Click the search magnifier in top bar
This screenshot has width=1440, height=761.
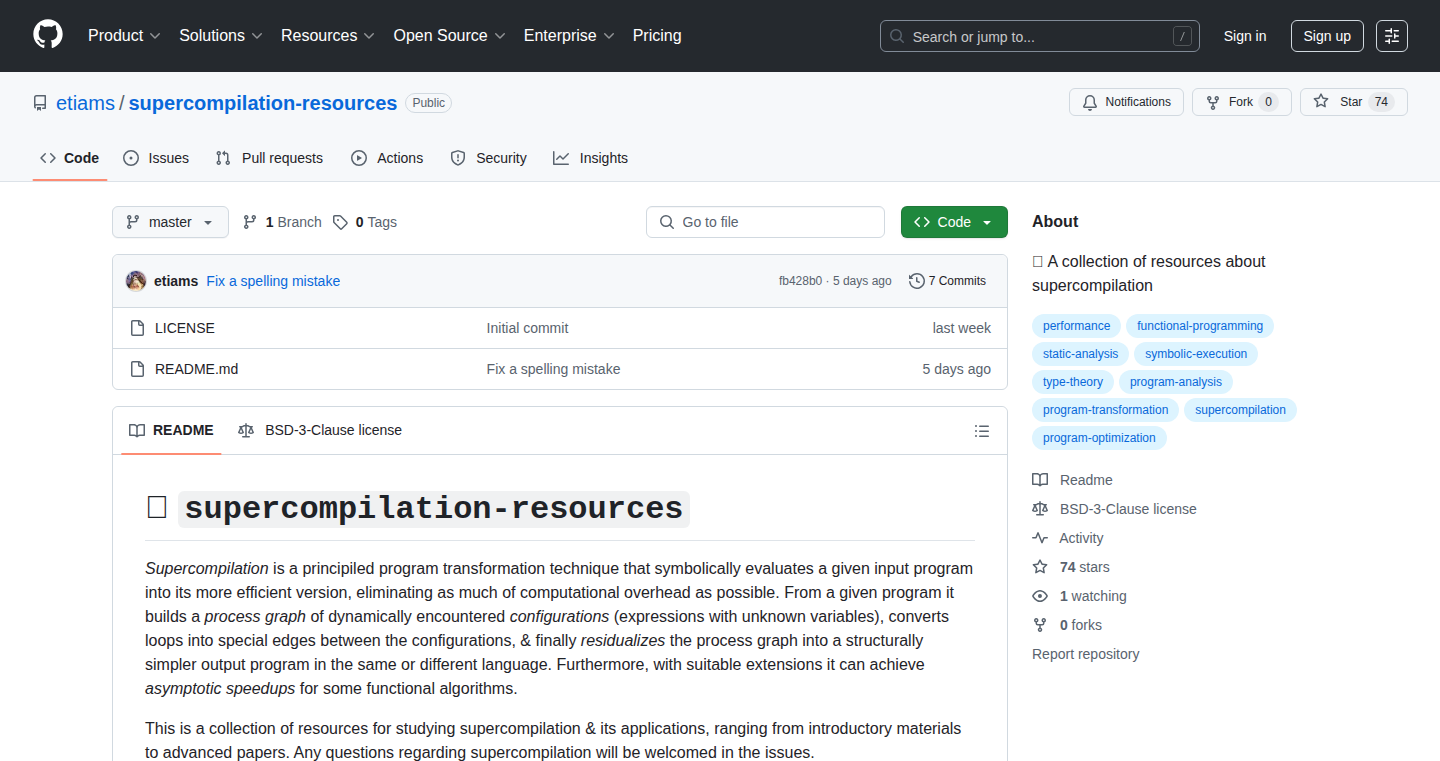[897, 36]
